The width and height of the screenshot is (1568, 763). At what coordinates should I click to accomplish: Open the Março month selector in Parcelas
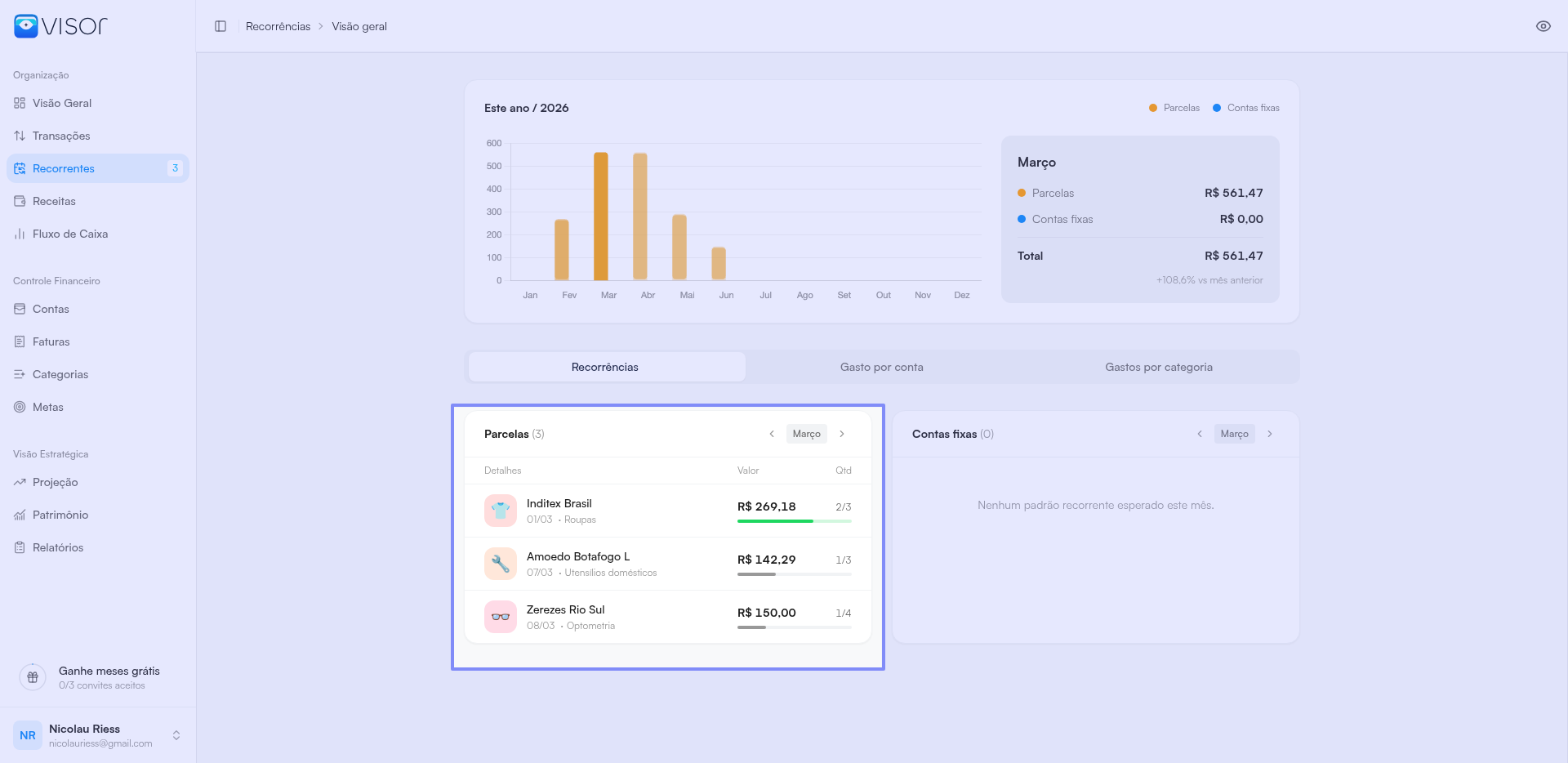[x=806, y=434]
